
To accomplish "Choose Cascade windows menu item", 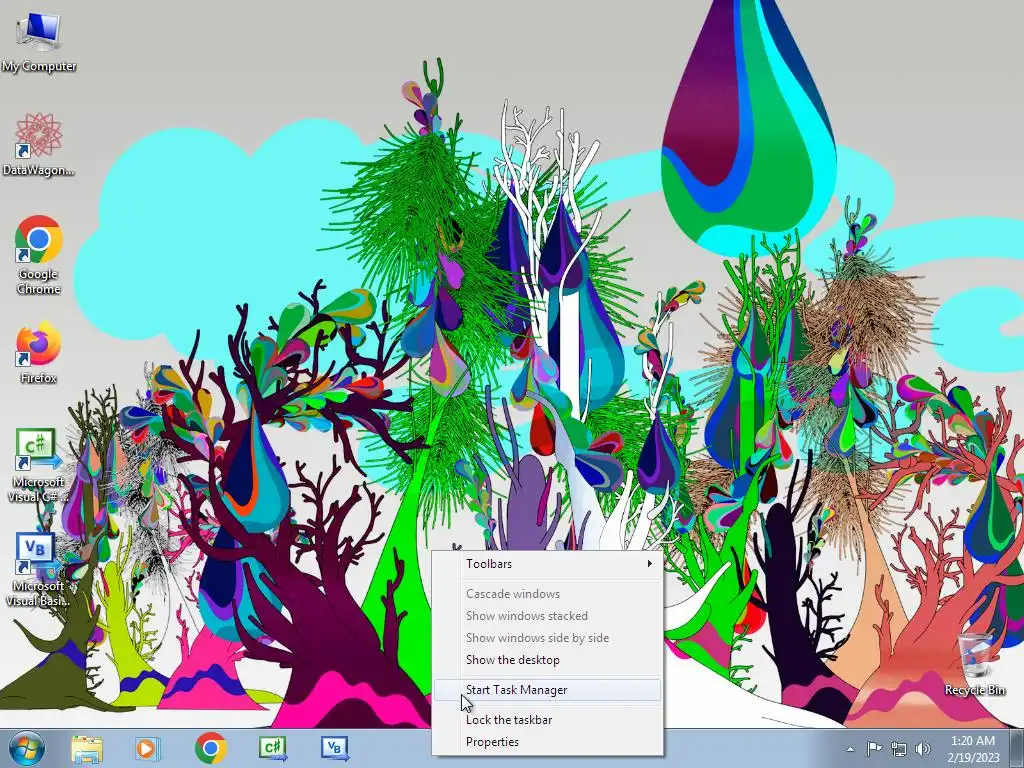I will [x=547, y=594].
